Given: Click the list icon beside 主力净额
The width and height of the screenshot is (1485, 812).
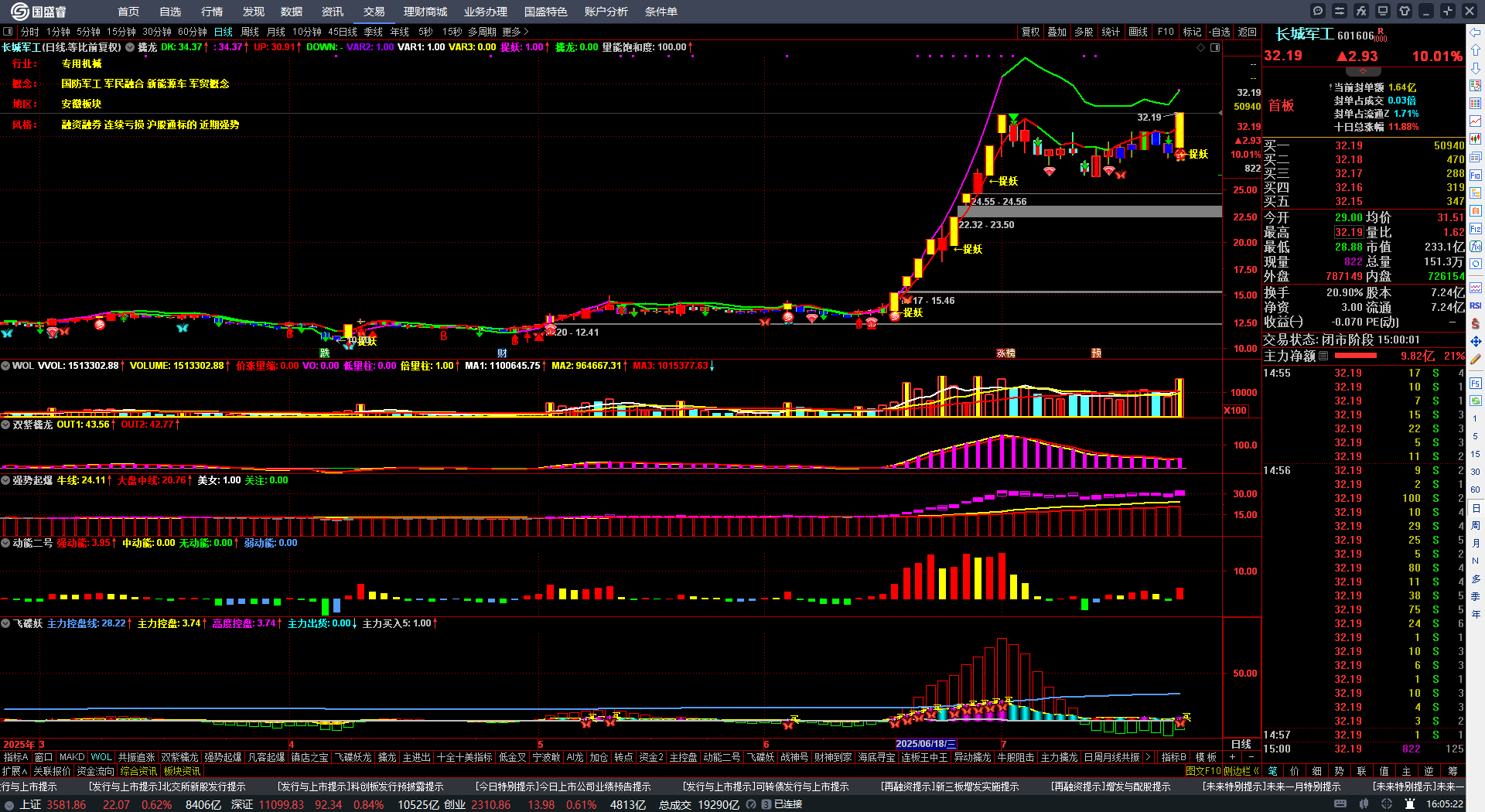Looking at the screenshot, I should coord(1323,356).
